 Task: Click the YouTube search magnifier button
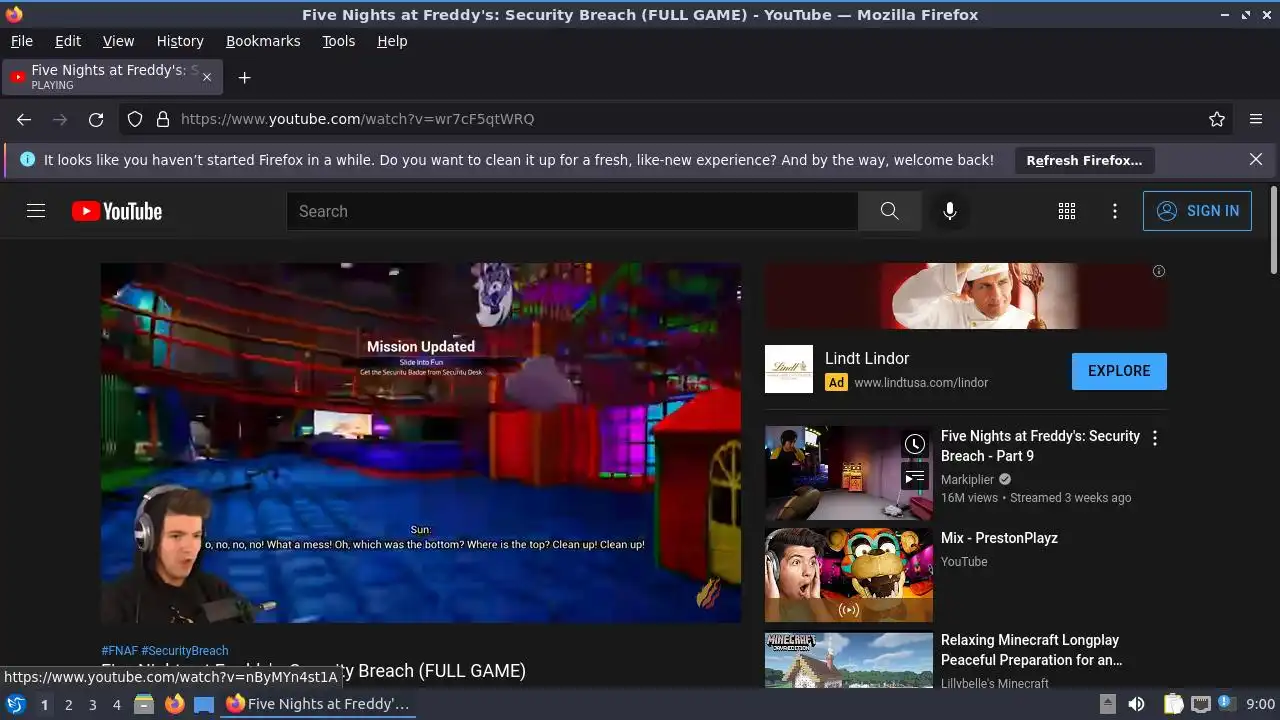tap(889, 211)
